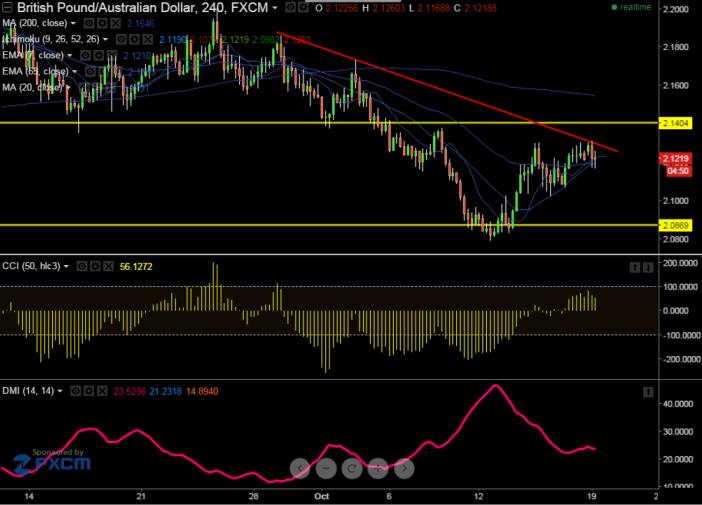
Task: Expand EMA (65, close) dropdown arrow
Action: (x=75, y=72)
